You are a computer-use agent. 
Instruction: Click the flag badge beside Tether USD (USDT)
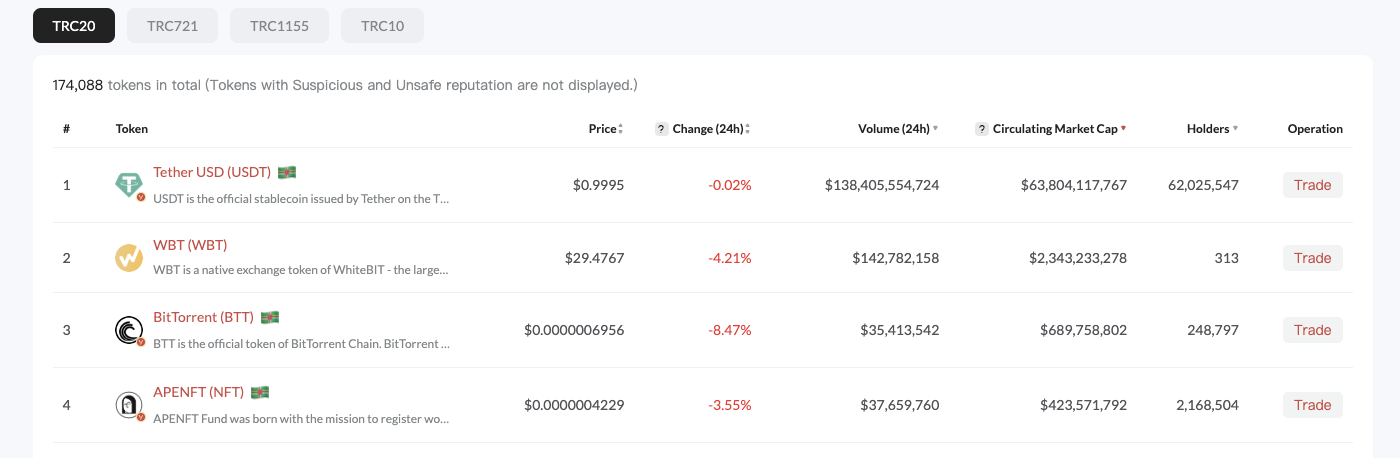[x=287, y=172]
